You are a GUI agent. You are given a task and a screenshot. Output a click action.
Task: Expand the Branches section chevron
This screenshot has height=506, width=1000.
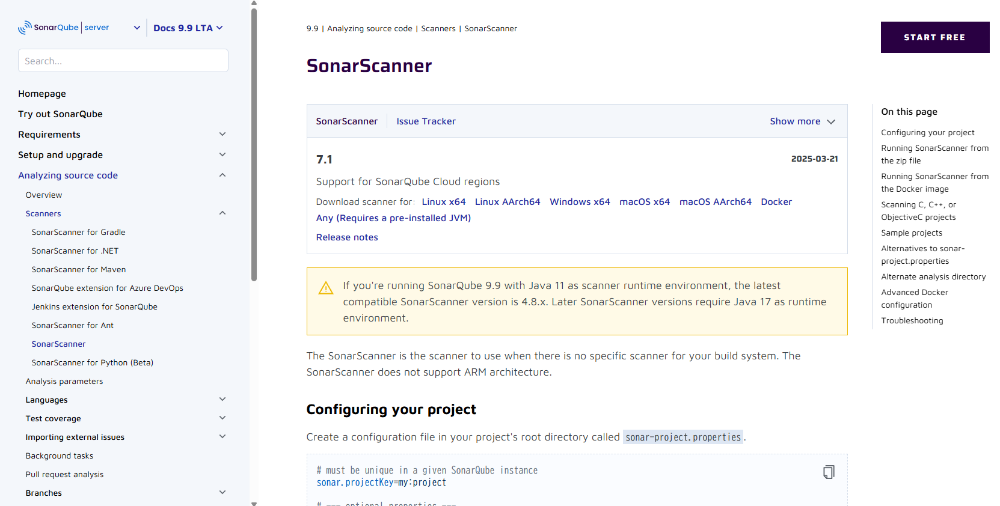click(x=223, y=493)
